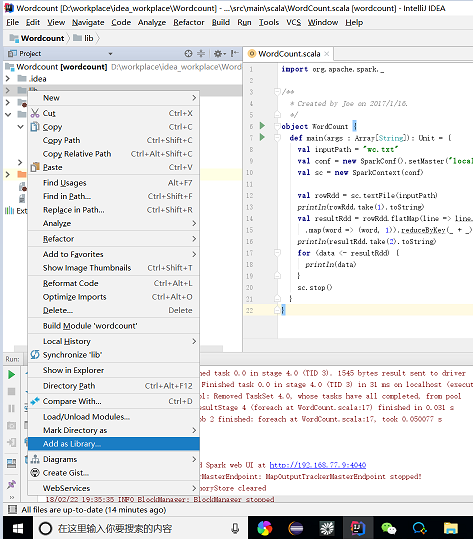Fold the comment block at line 3
Viewport: 473px width, 539px height.
coord(277,91)
